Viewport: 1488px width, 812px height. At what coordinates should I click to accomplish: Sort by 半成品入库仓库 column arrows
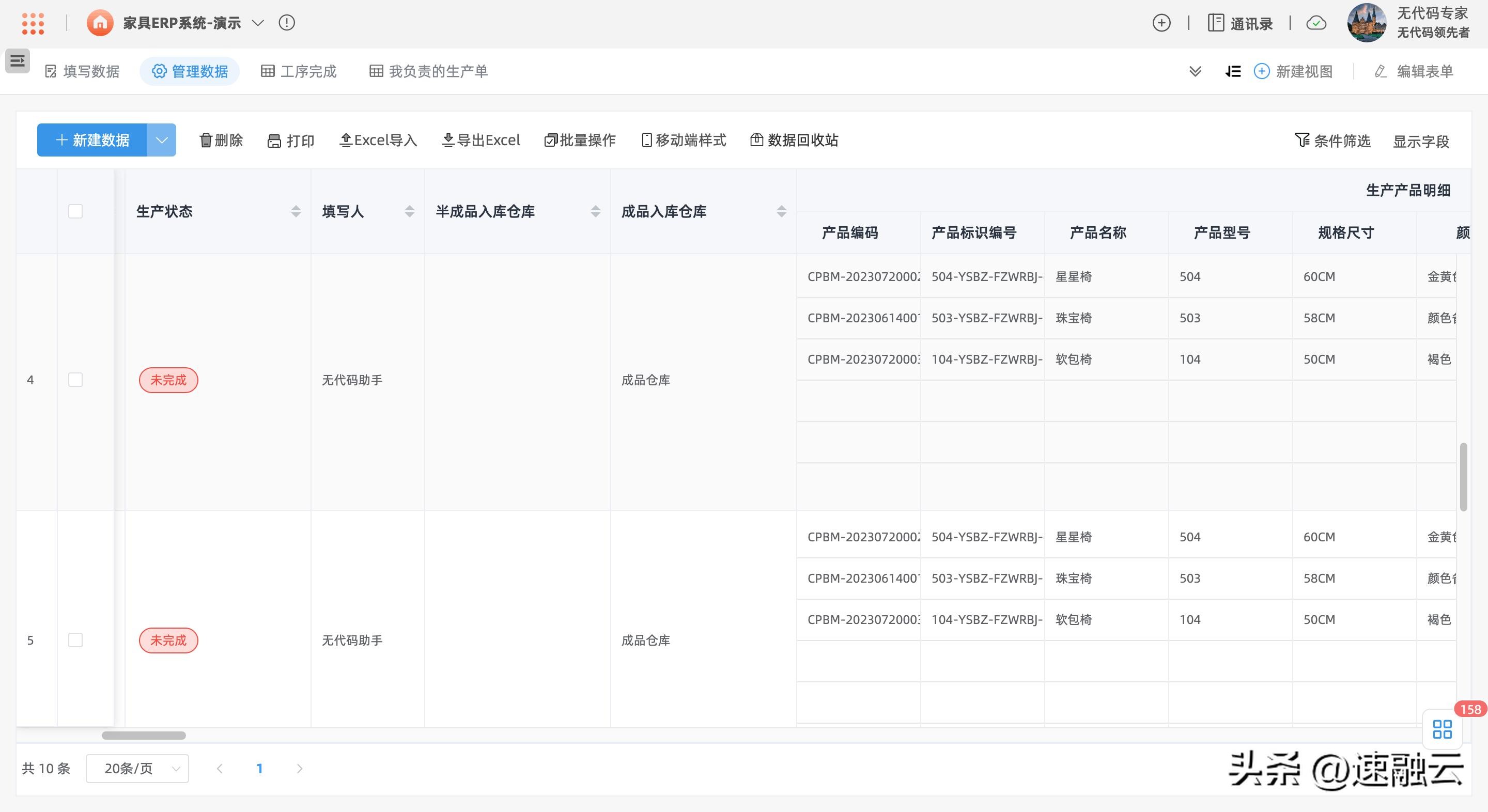coord(596,211)
